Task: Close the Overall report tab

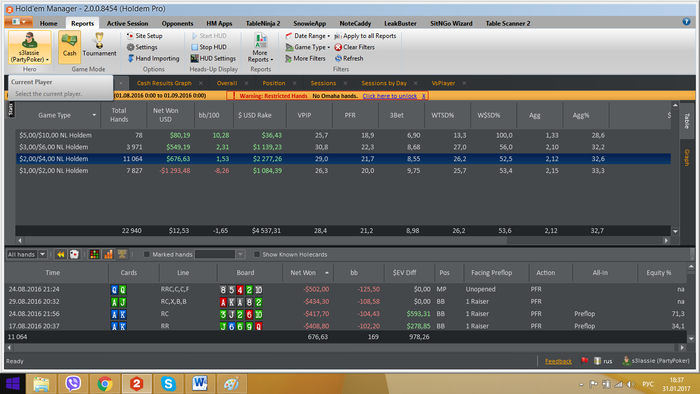Action: pos(246,83)
